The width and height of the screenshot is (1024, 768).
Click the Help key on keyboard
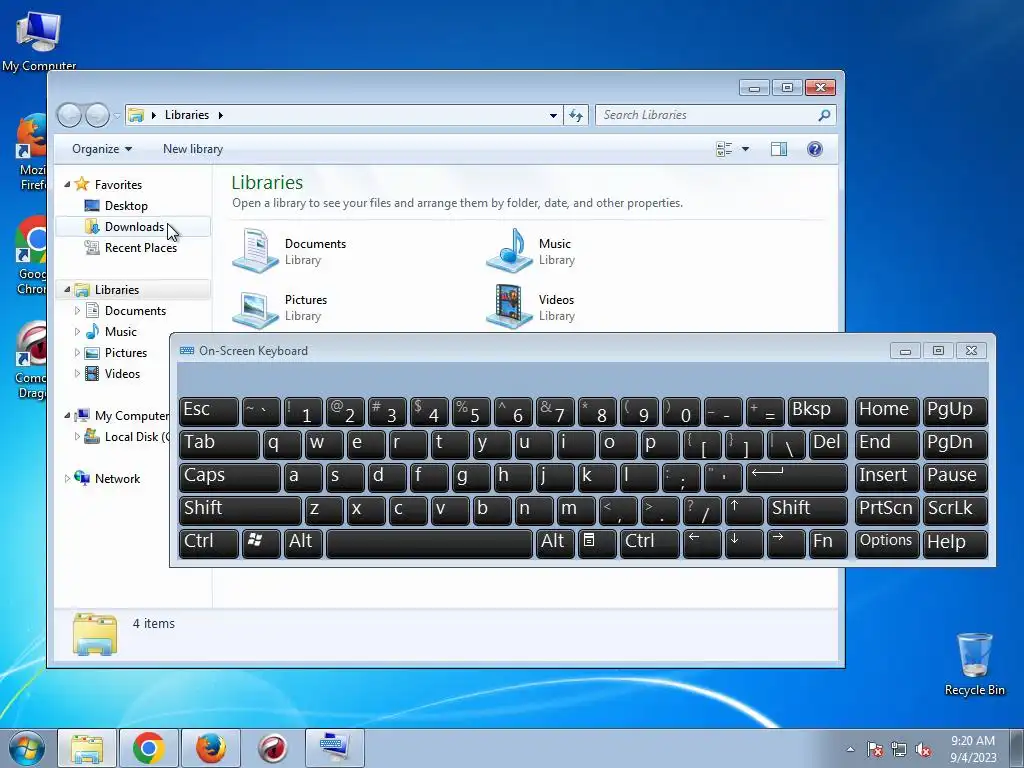(x=955, y=543)
